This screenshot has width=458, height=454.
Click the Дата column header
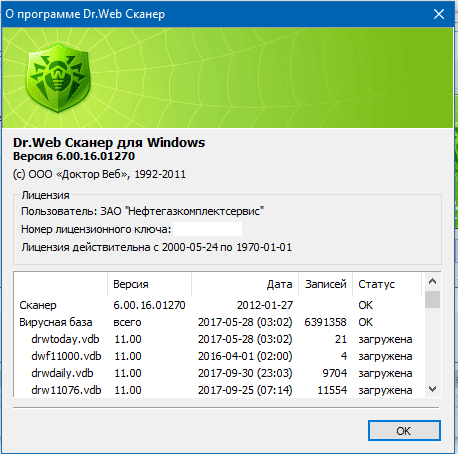[x=245, y=284]
